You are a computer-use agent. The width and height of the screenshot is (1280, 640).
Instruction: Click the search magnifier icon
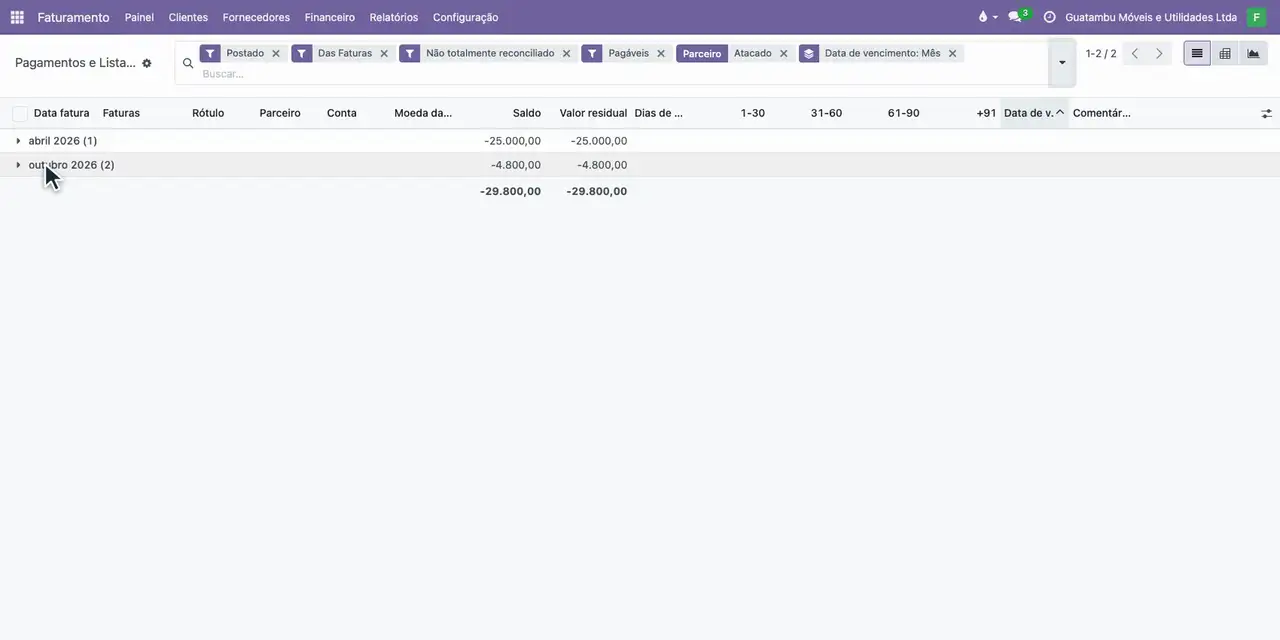tap(188, 63)
